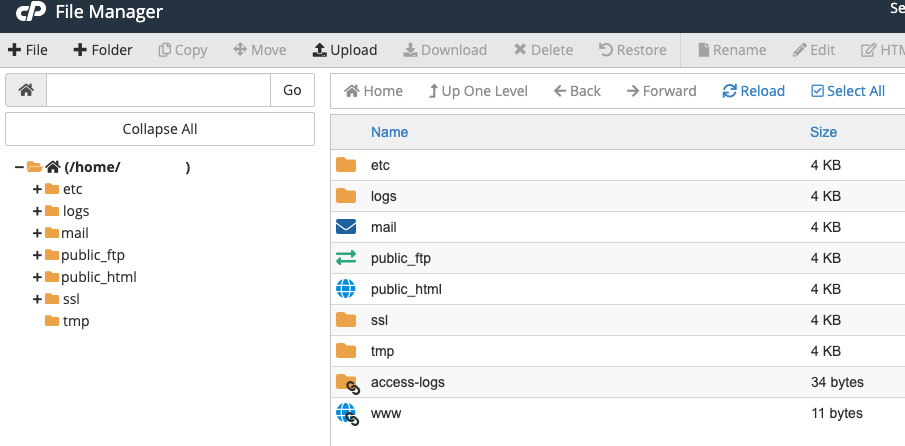Click Upload in the toolbar
The width and height of the screenshot is (905, 446).
pyautogui.click(x=344, y=50)
